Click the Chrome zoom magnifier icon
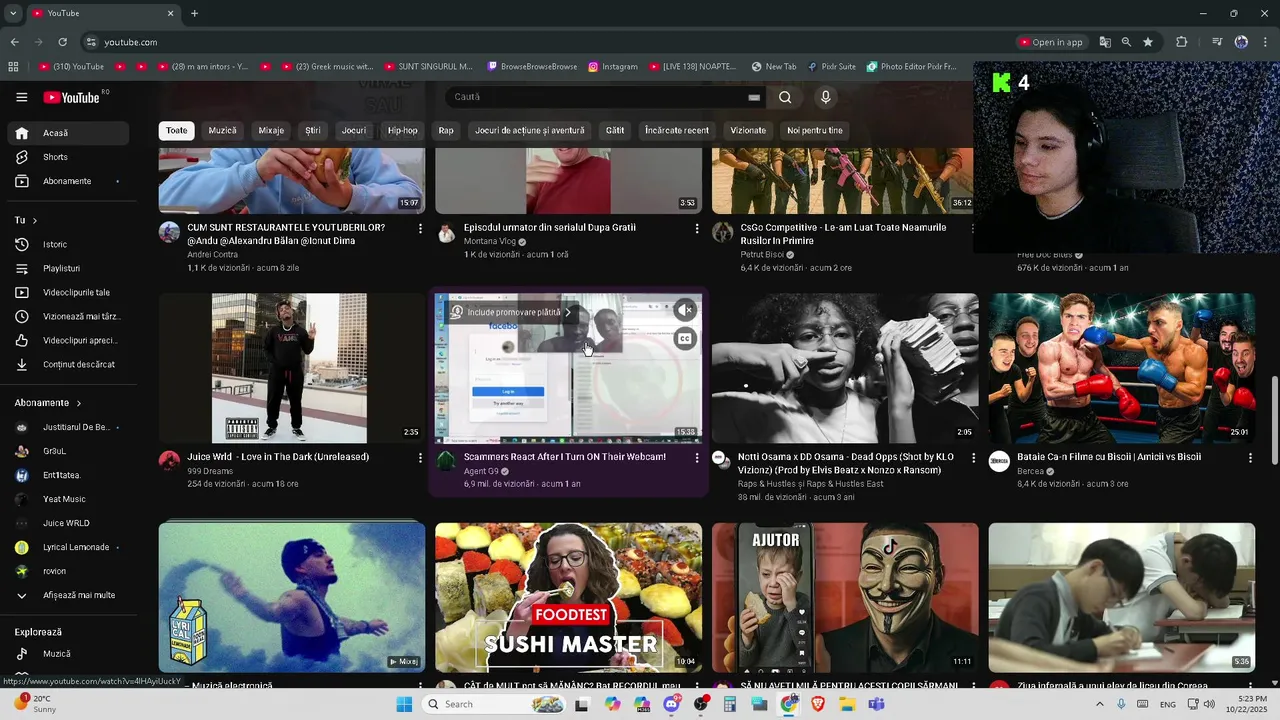This screenshot has width=1280, height=720. (x=1126, y=42)
